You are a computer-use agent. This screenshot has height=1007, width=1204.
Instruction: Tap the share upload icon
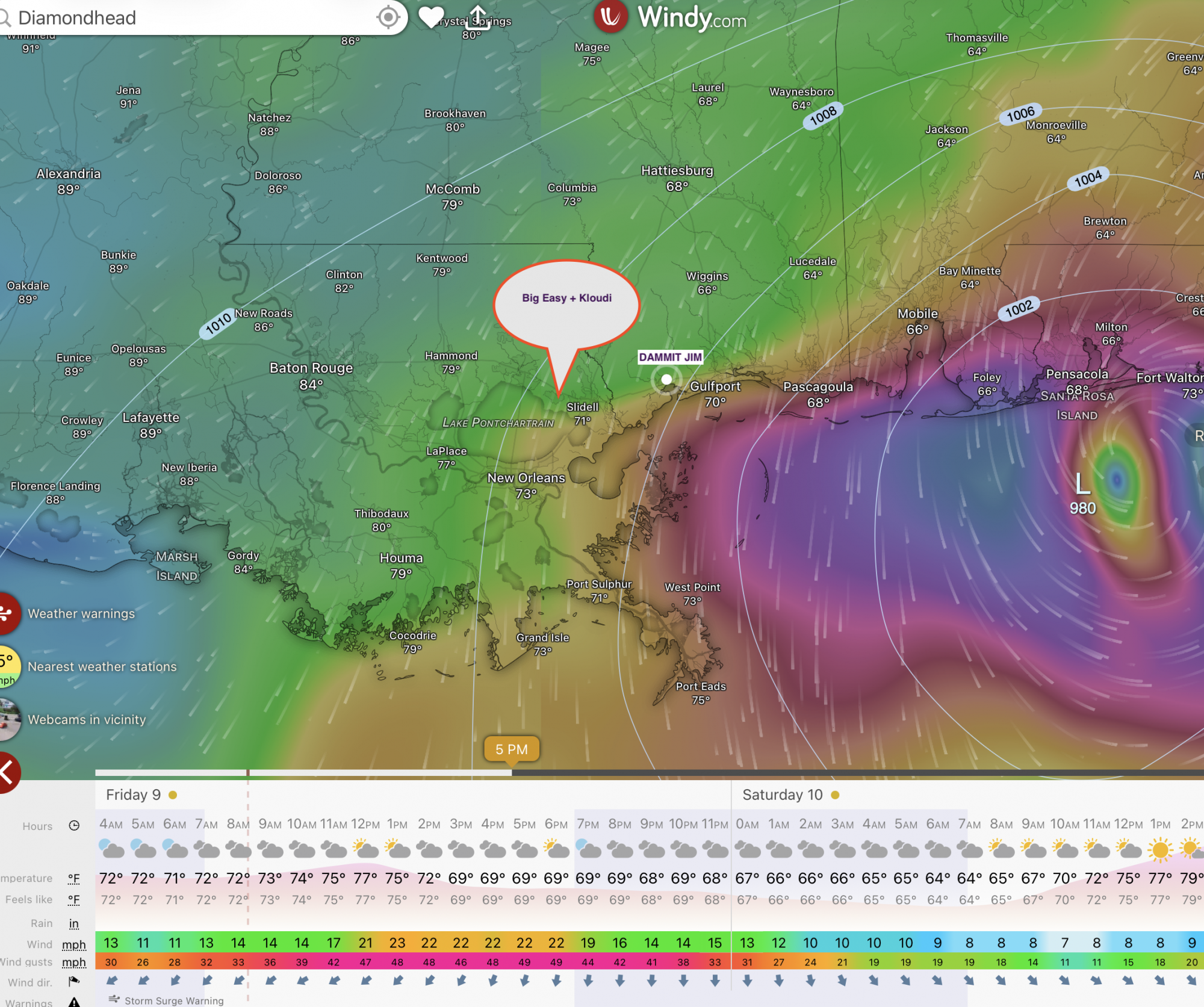pyautogui.click(x=478, y=17)
